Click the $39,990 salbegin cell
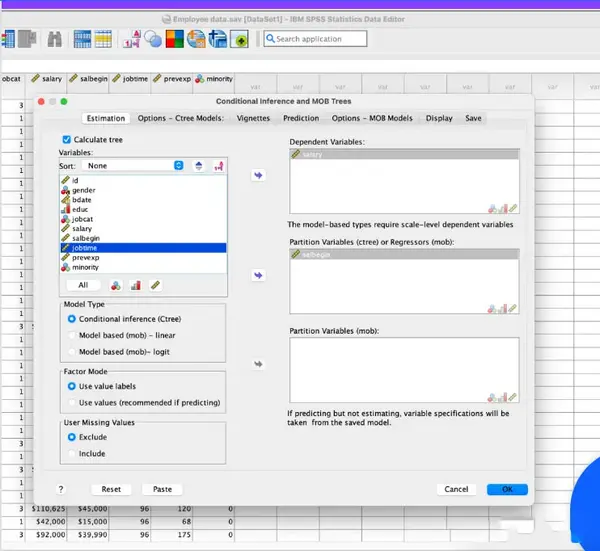 pyautogui.click(x=88, y=535)
